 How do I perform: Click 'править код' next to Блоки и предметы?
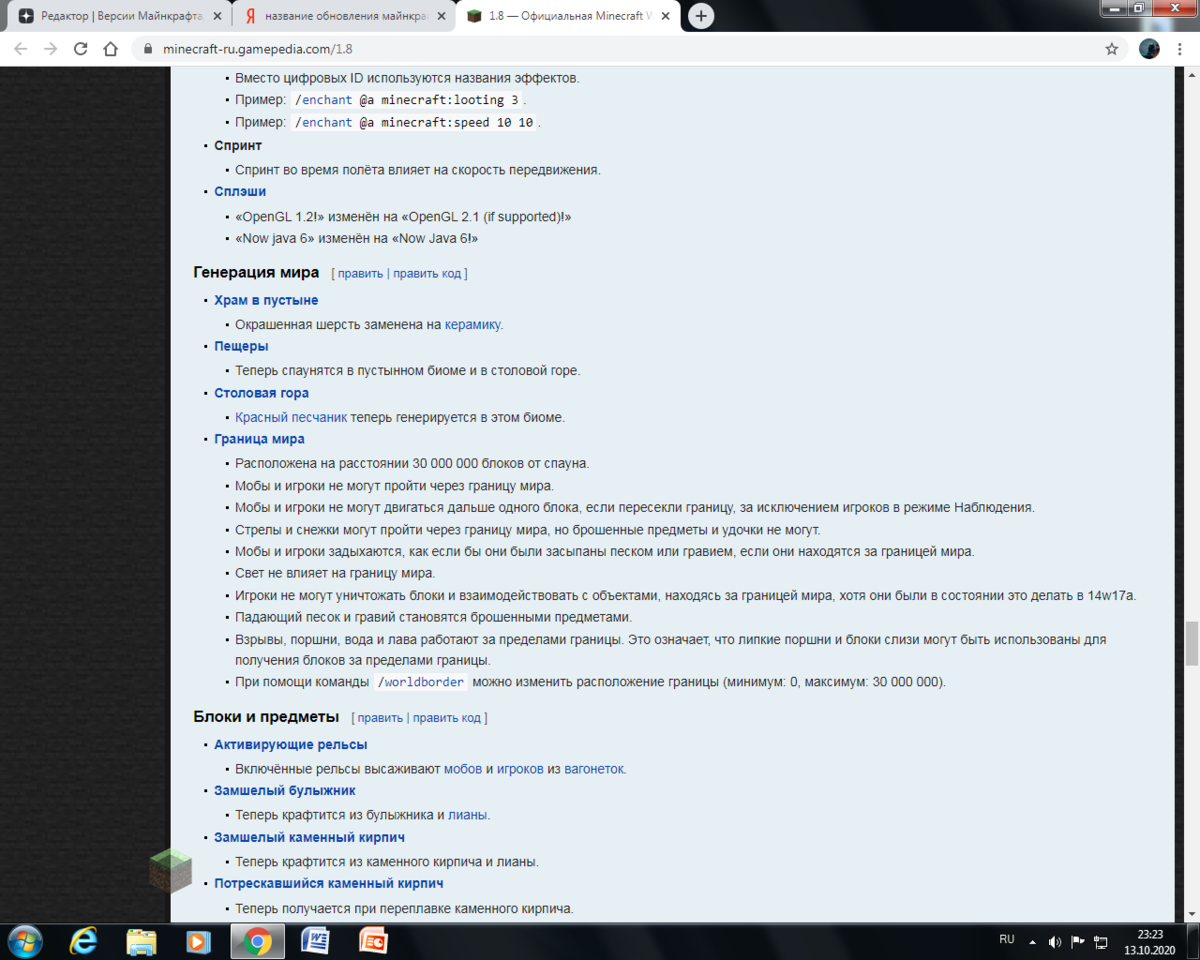447,718
